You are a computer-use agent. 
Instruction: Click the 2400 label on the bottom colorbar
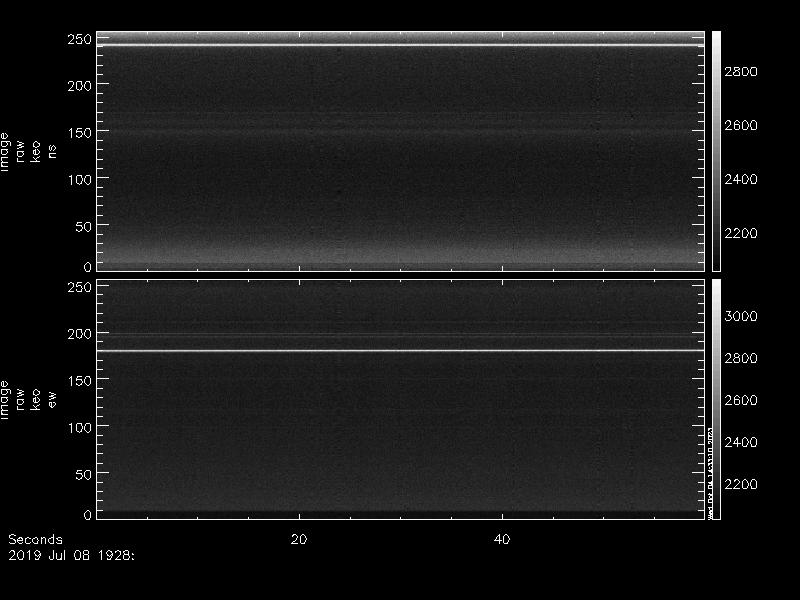pos(747,442)
